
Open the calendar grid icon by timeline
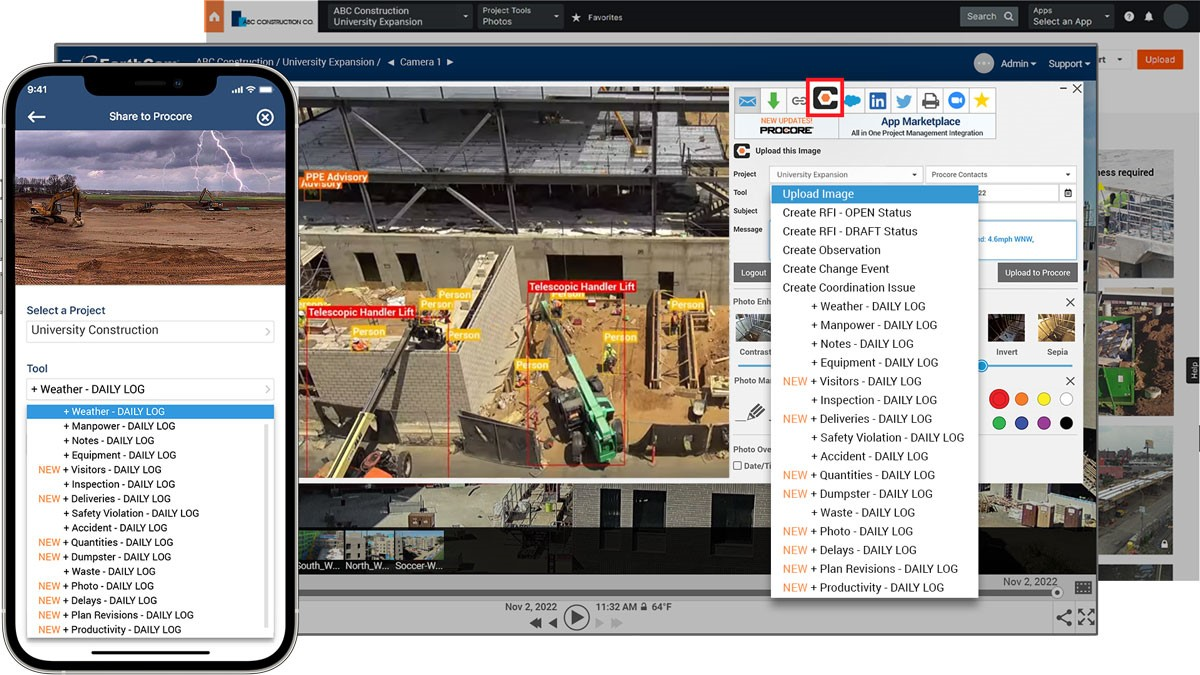1083,588
